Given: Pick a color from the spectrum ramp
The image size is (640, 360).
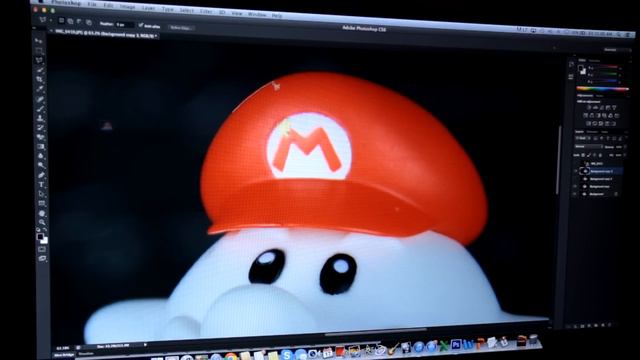Looking at the screenshot, I should click(602, 89).
